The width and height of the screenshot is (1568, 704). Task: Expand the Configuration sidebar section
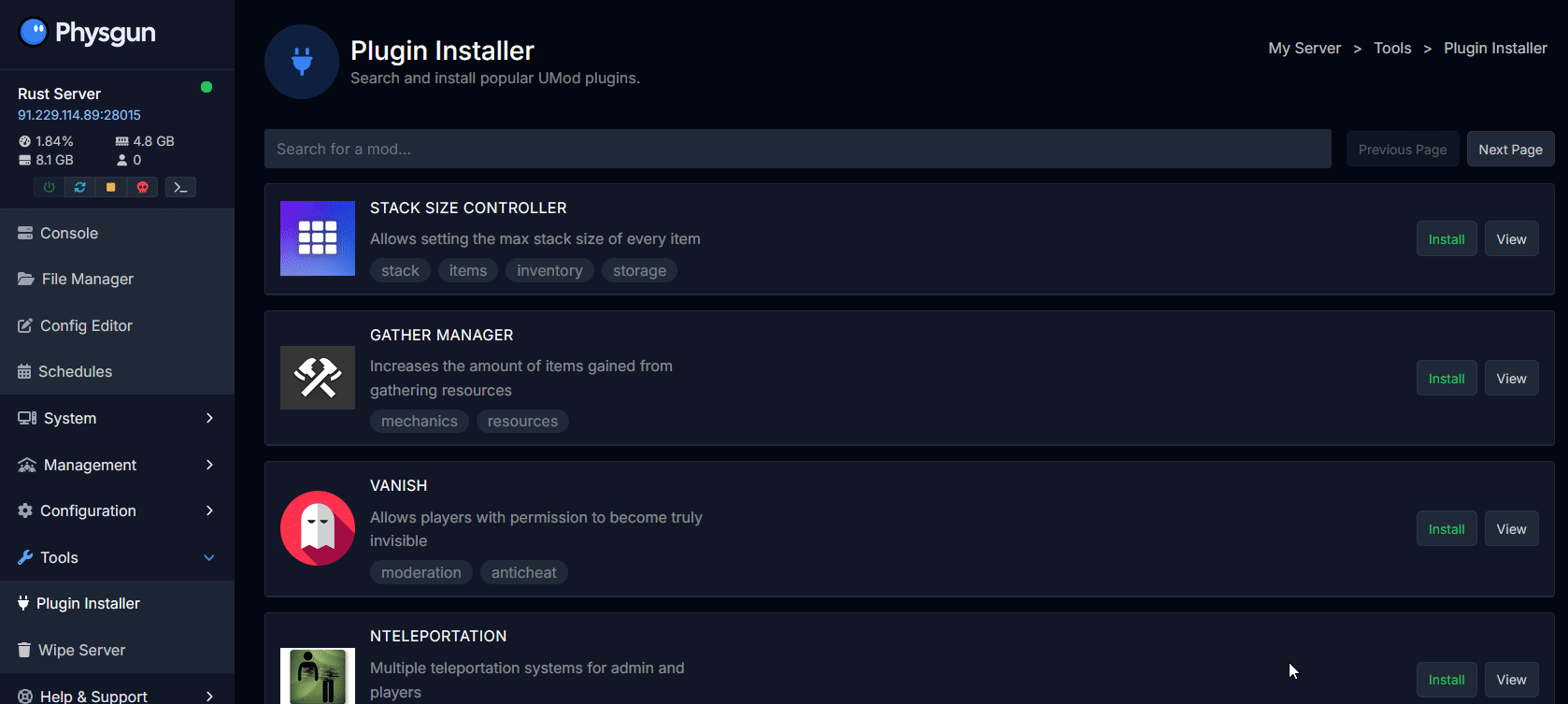pyautogui.click(x=117, y=510)
